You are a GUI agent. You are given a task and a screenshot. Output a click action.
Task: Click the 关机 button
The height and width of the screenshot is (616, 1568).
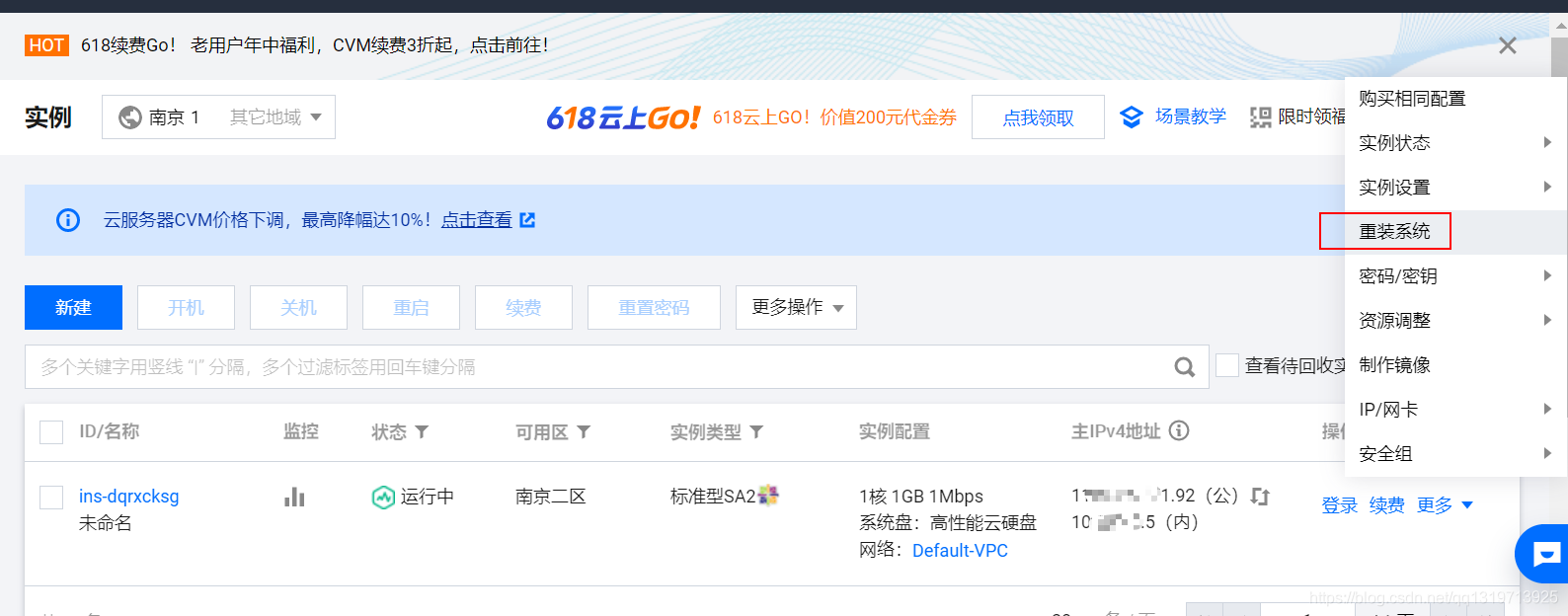(x=298, y=308)
